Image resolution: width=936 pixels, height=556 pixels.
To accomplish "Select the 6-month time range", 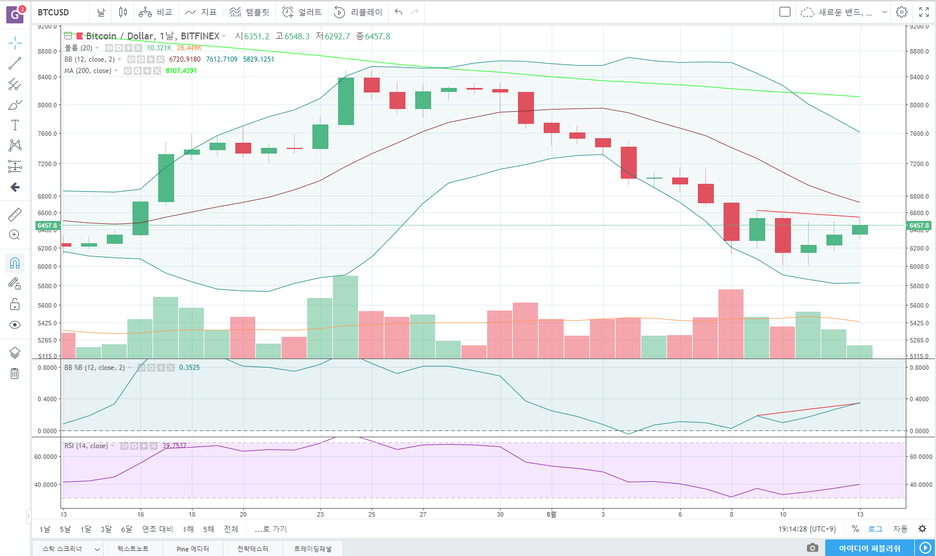I will (x=127, y=529).
